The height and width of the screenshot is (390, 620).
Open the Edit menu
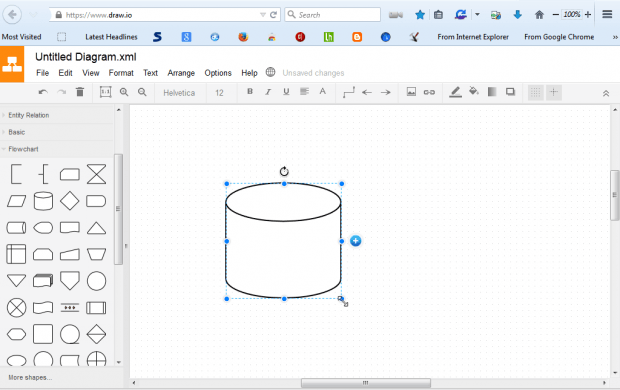[x=66, y=73]
